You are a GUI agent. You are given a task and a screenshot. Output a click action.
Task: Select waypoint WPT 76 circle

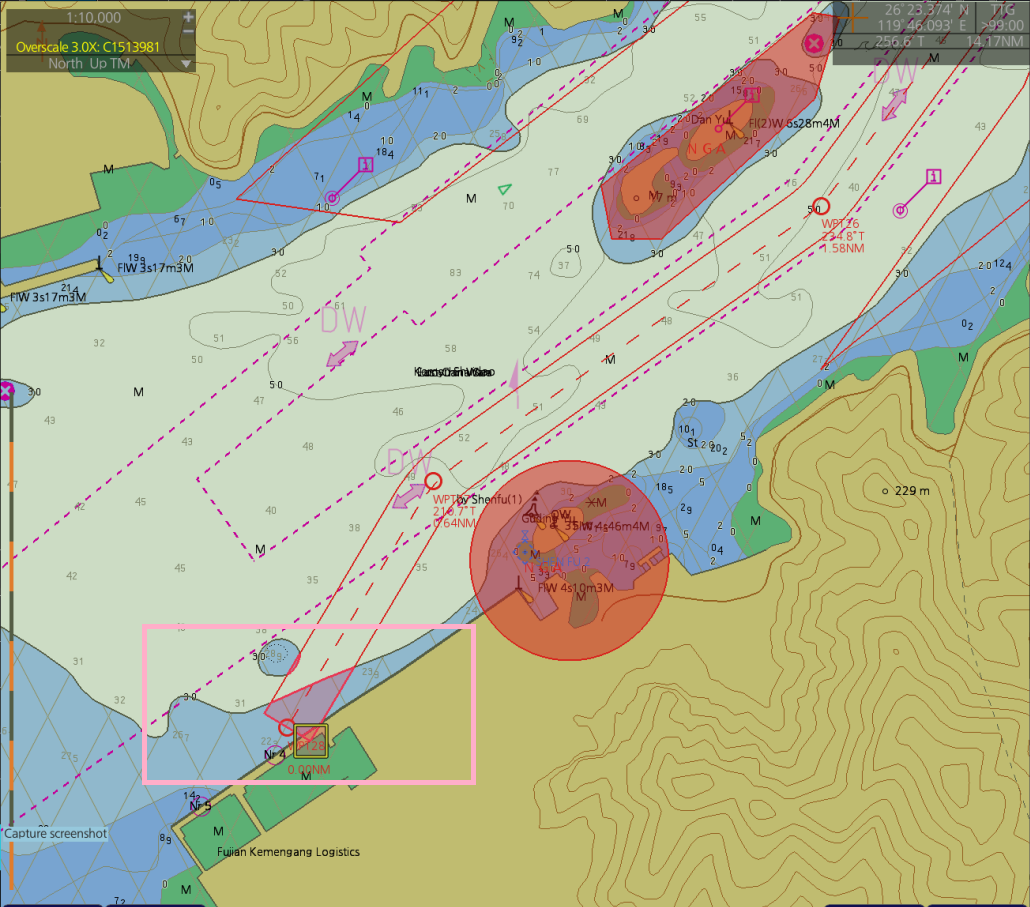(822, 206)
